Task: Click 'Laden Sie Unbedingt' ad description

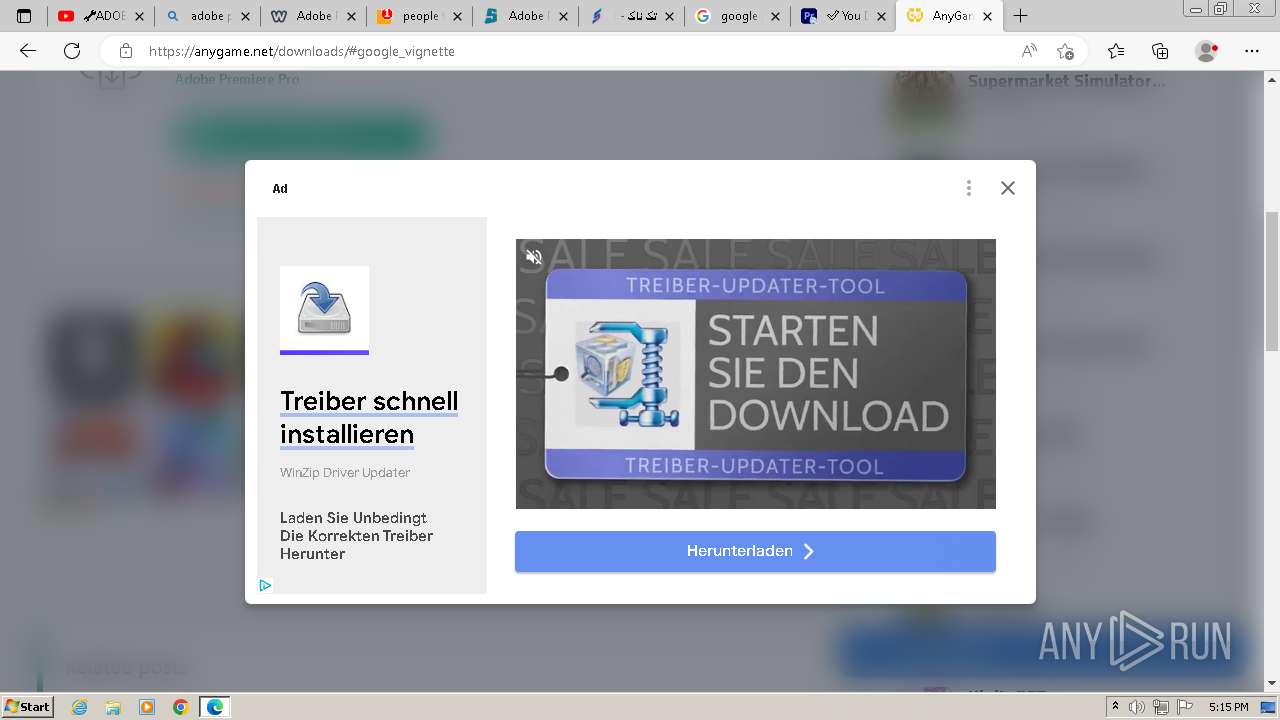Action: [x=356, y=536]
